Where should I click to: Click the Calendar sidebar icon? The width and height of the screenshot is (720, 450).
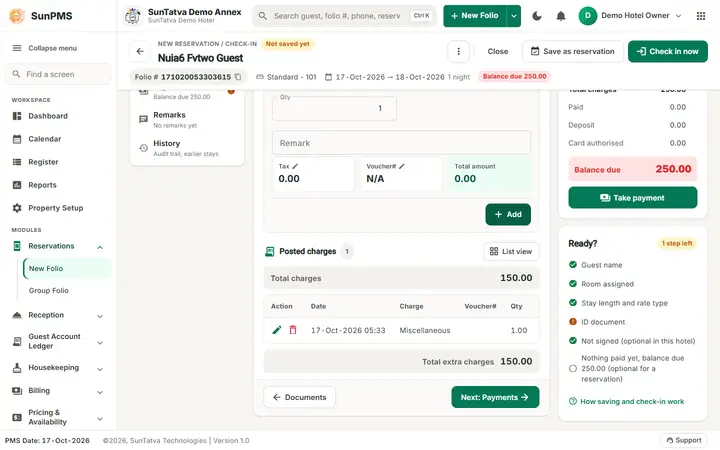17,139
